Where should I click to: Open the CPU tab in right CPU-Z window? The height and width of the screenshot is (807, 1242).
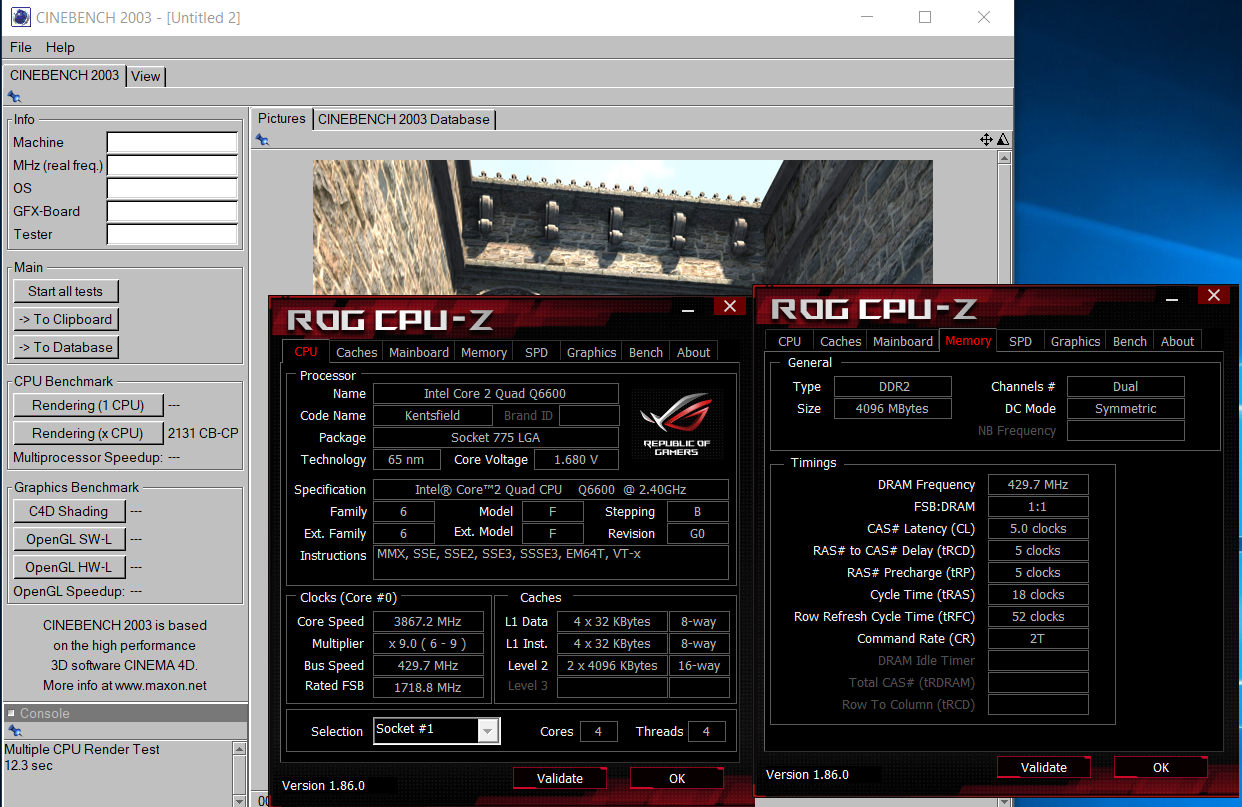pyautogui.click(x=790, y=341)
